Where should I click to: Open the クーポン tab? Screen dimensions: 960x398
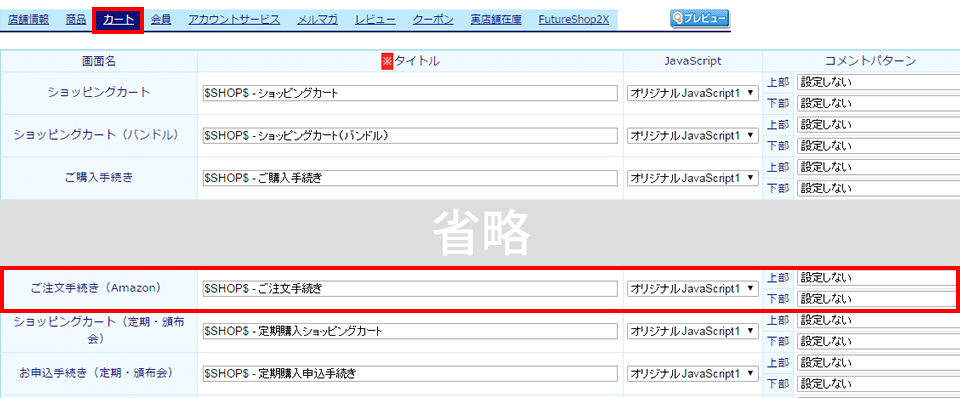[433, 20]
